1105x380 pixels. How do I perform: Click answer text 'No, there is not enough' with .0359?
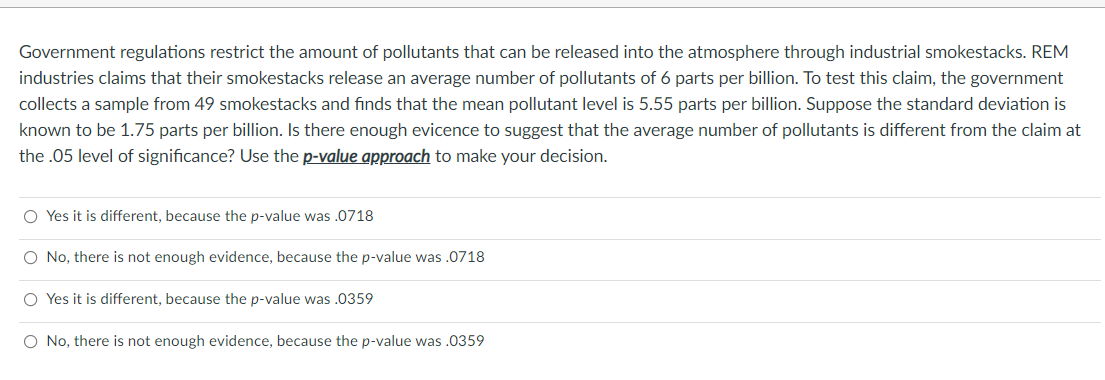point(266,341)
